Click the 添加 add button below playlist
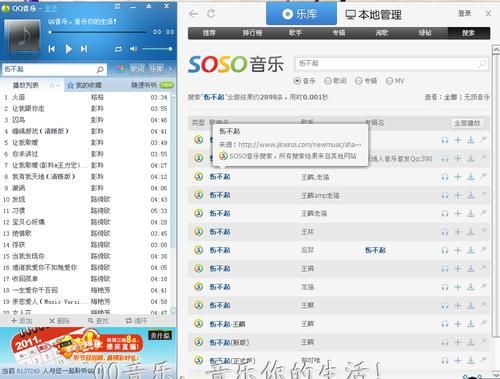The height and width of the screenshot is (379, 500). tap(22, 321)
